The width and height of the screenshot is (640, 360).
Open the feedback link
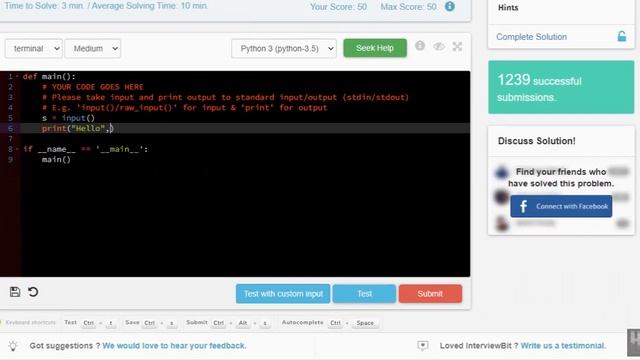pyautogui.click(x=174, y=346)
